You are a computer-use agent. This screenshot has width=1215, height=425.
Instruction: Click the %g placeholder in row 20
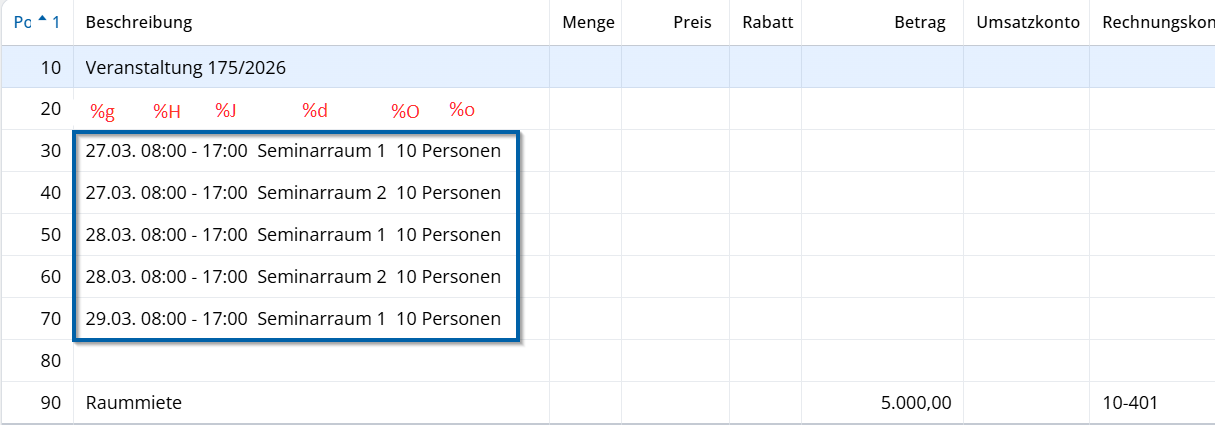102,111
